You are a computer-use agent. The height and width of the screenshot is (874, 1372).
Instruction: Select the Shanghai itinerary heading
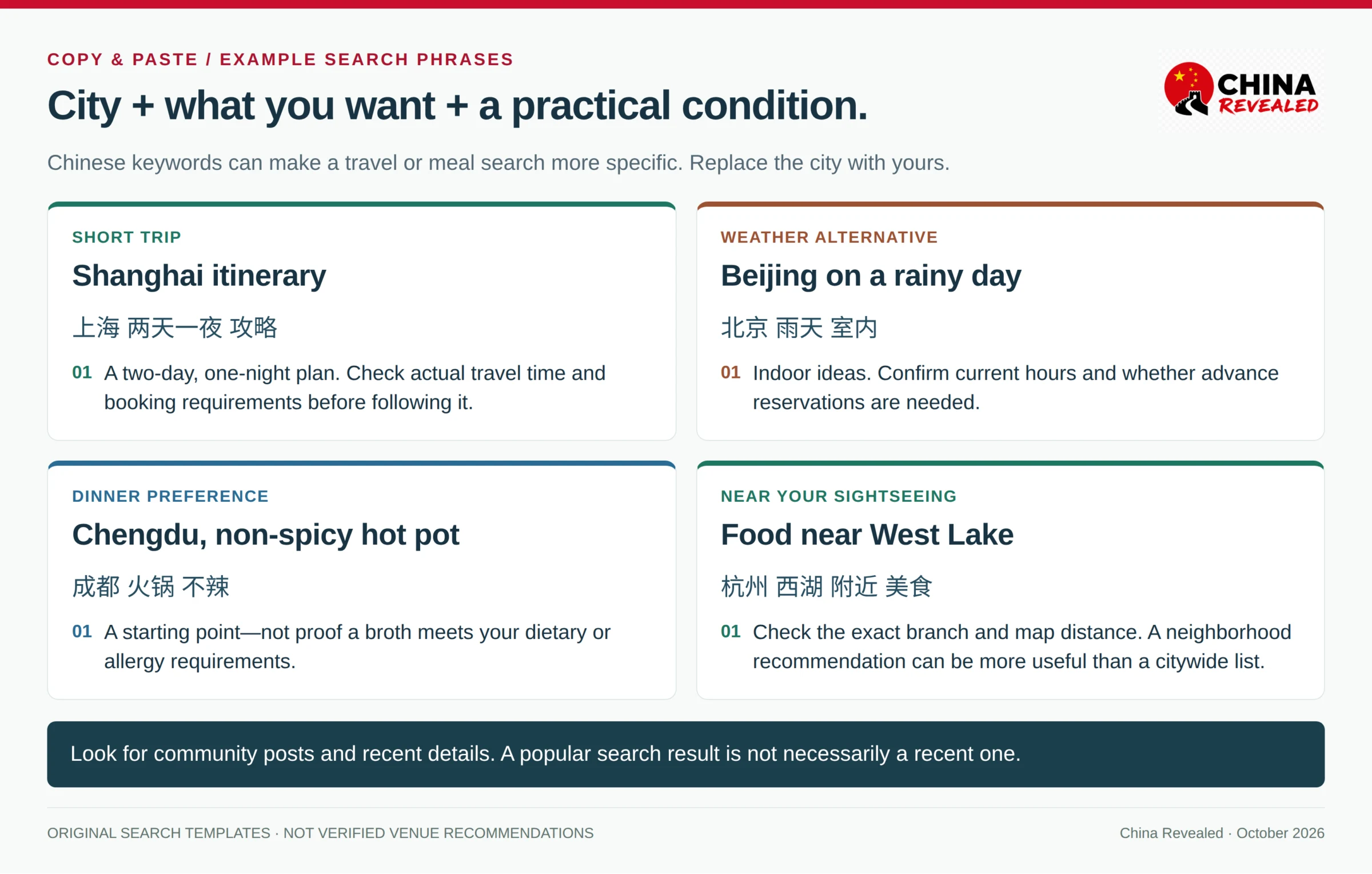click(x=199, y=276)
